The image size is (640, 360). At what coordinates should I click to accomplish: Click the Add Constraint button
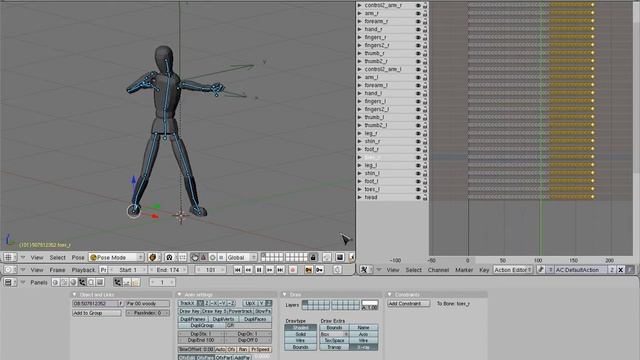(x=409, y=304)
